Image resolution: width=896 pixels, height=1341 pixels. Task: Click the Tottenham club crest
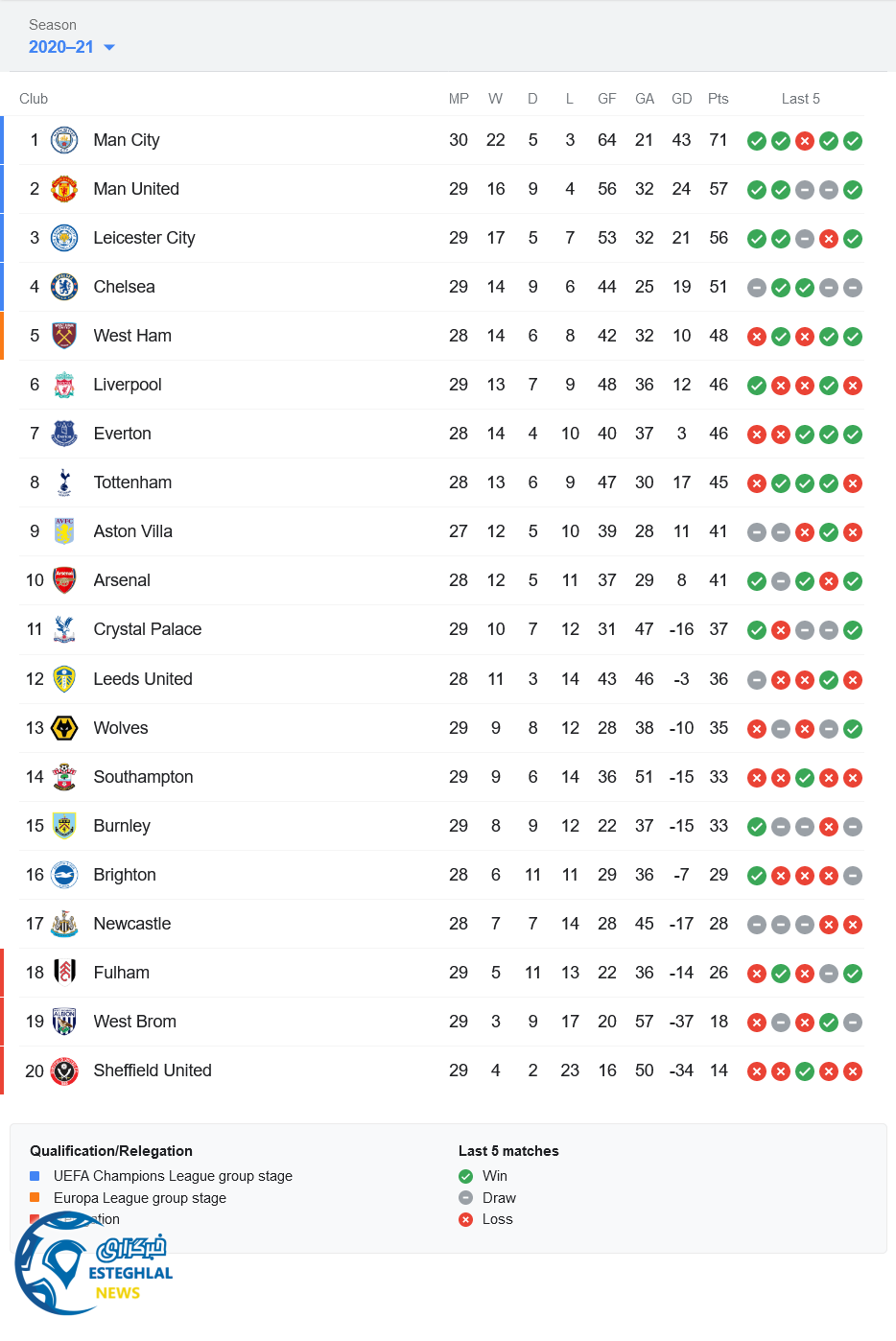click(64, 482)
